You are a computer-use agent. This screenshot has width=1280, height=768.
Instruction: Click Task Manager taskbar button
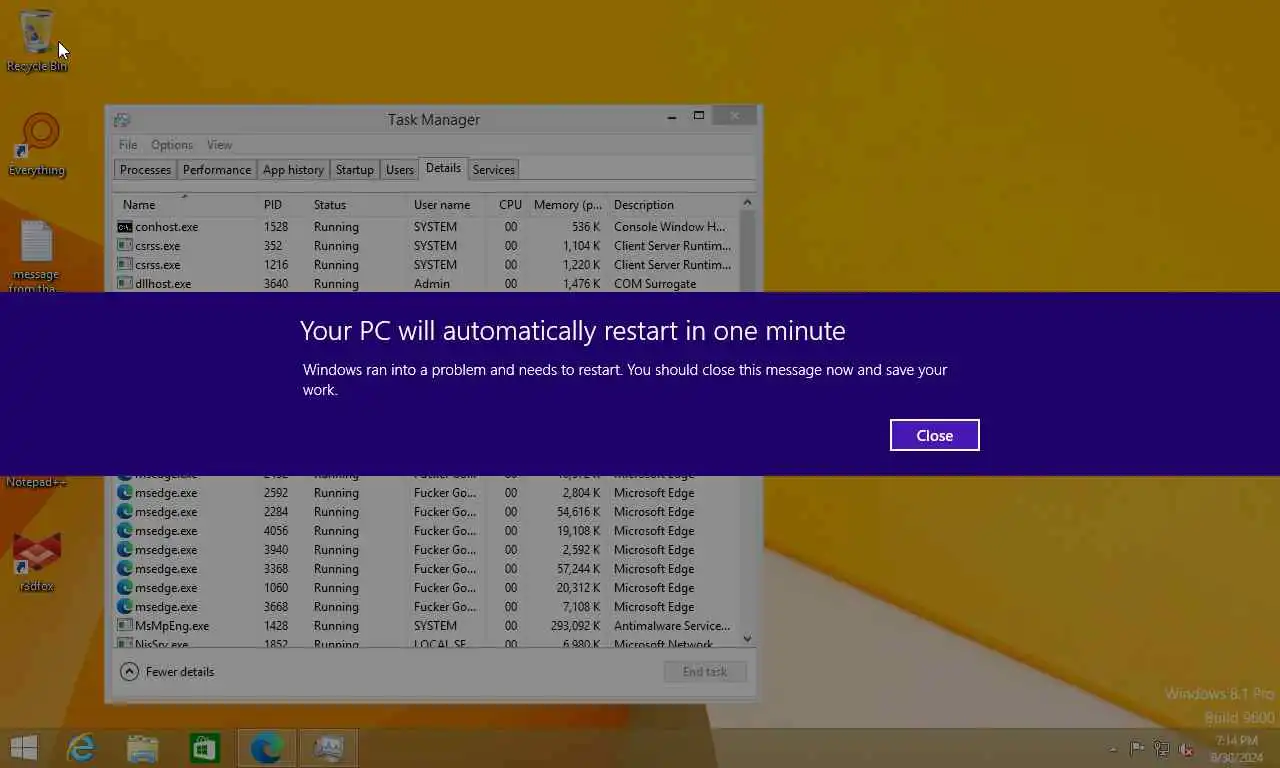[x=329, y=747]
